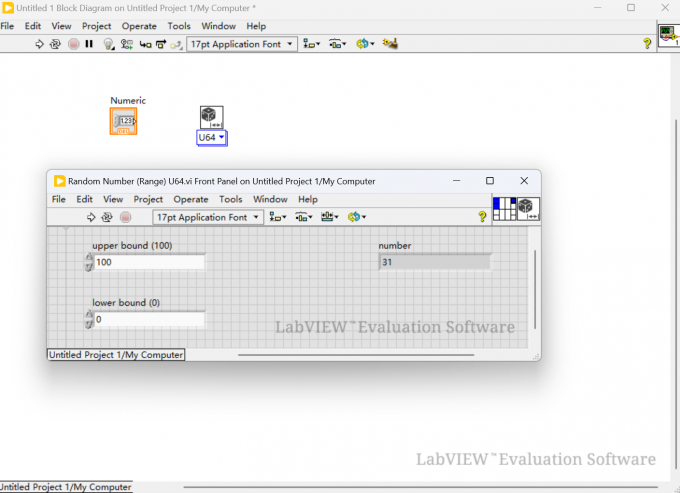Click the Pause button in block diagram toolbar

(x=89, y=44)
